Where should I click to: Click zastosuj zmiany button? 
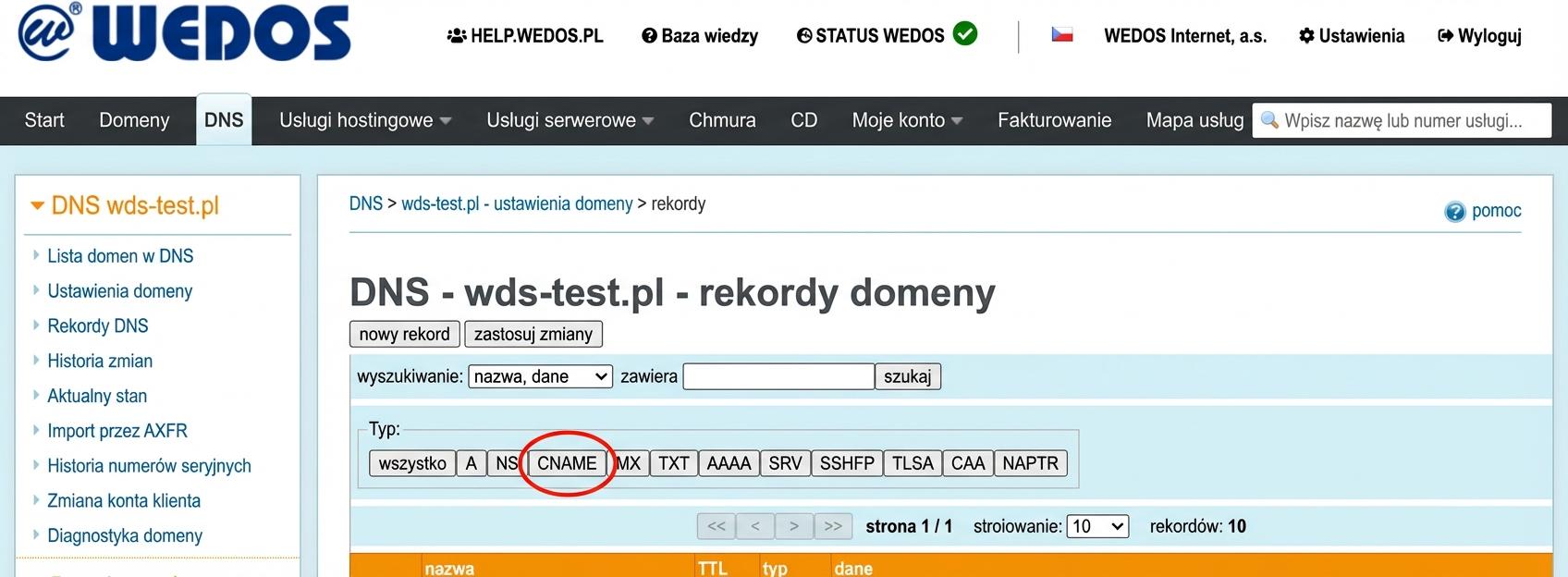point(533,334)
